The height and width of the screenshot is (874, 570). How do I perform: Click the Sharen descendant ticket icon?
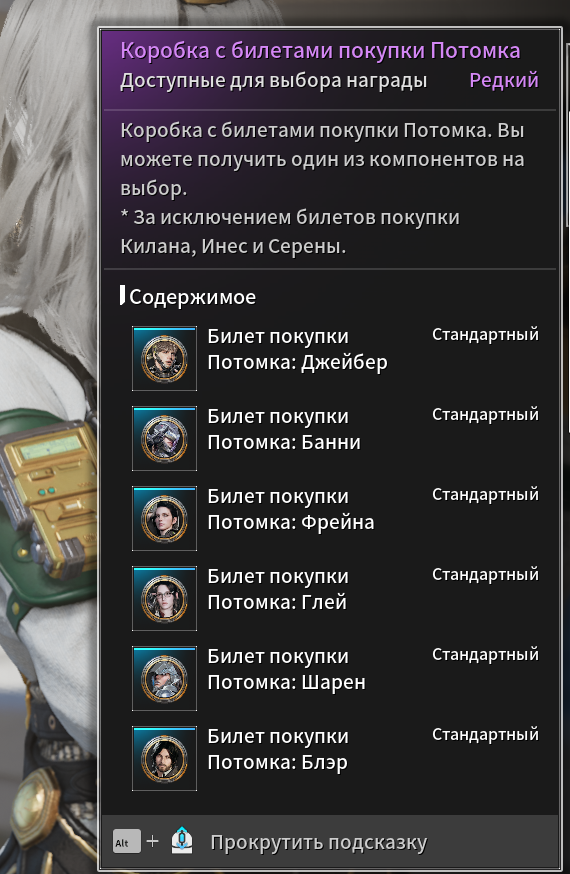click(x=164, y=678)
